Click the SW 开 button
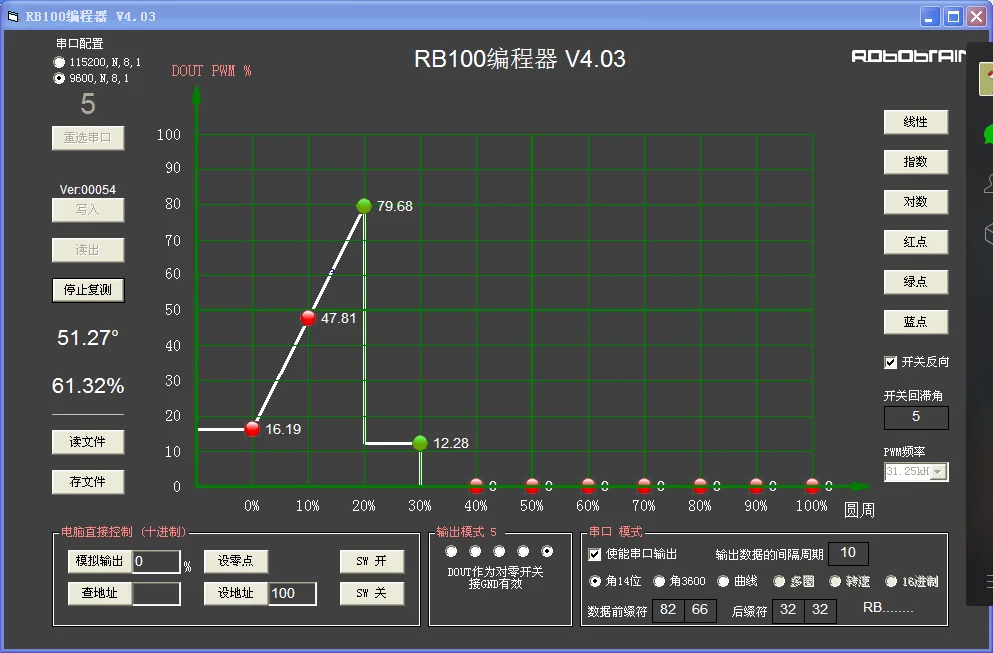 [x=372, y=561]
